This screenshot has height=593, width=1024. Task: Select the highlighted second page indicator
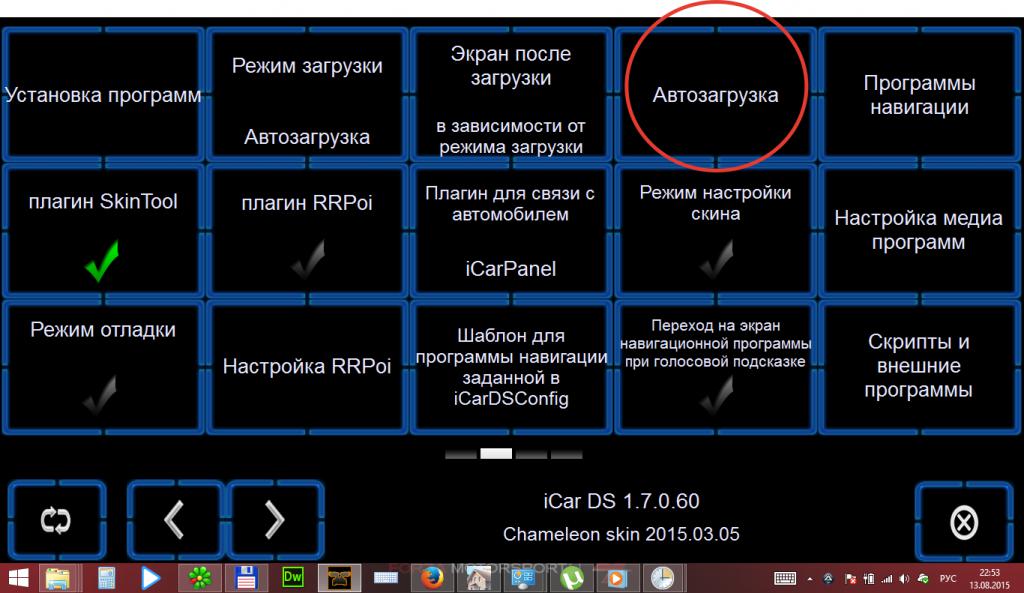(x=496, y=454)
